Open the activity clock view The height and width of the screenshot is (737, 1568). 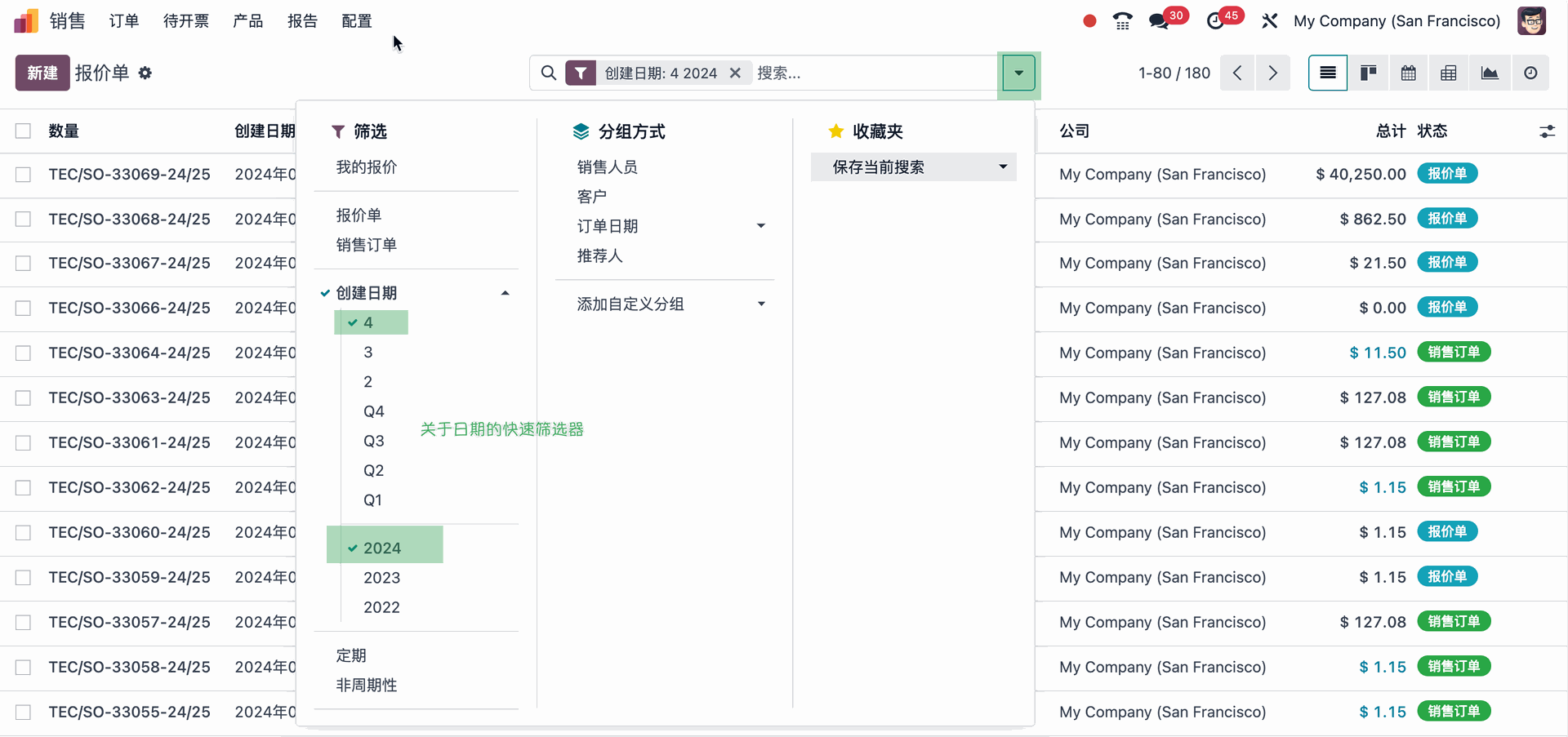[1530, 73]
